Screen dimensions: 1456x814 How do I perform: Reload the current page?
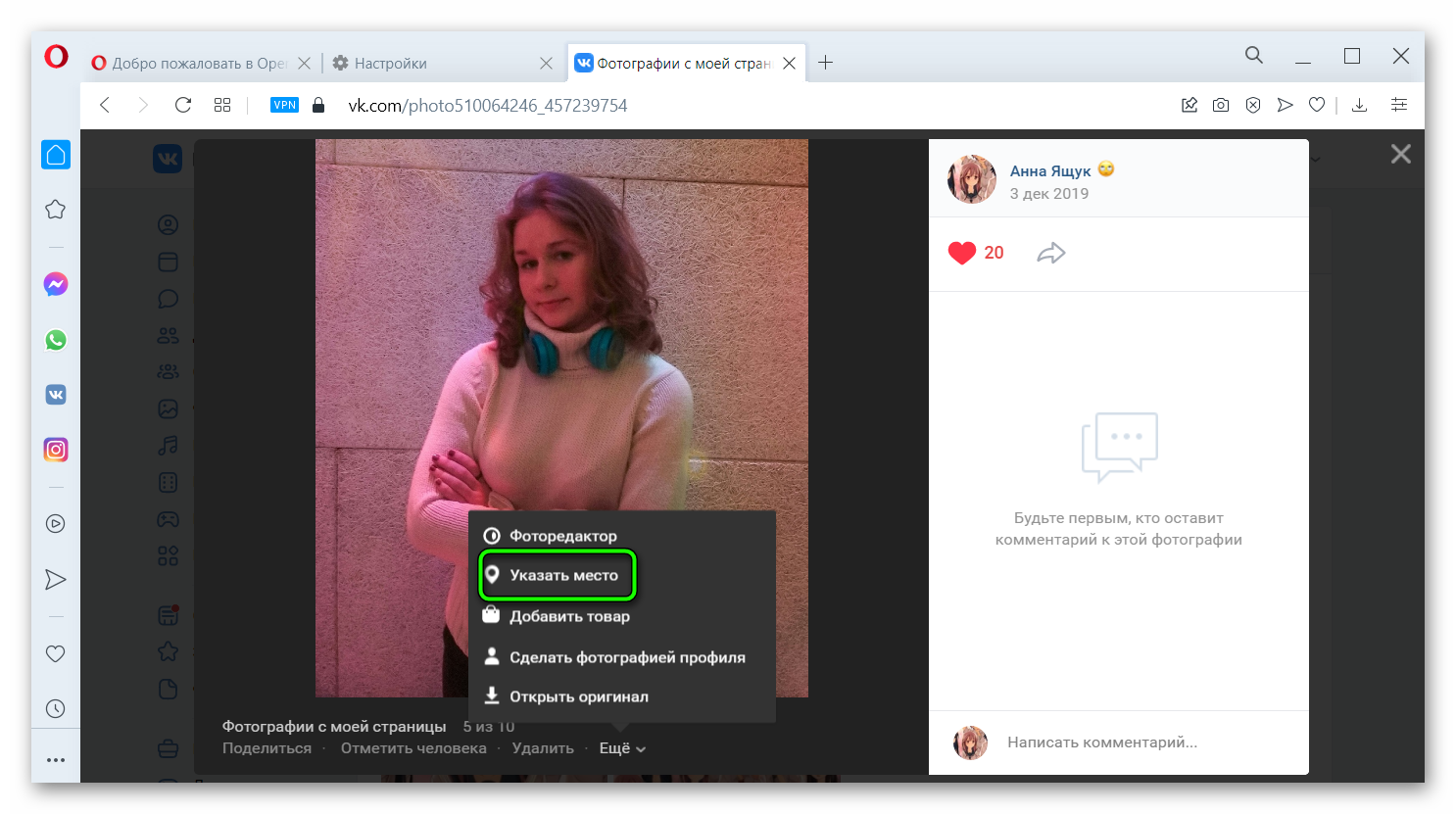pyautogui.click(x=182, y=105)
